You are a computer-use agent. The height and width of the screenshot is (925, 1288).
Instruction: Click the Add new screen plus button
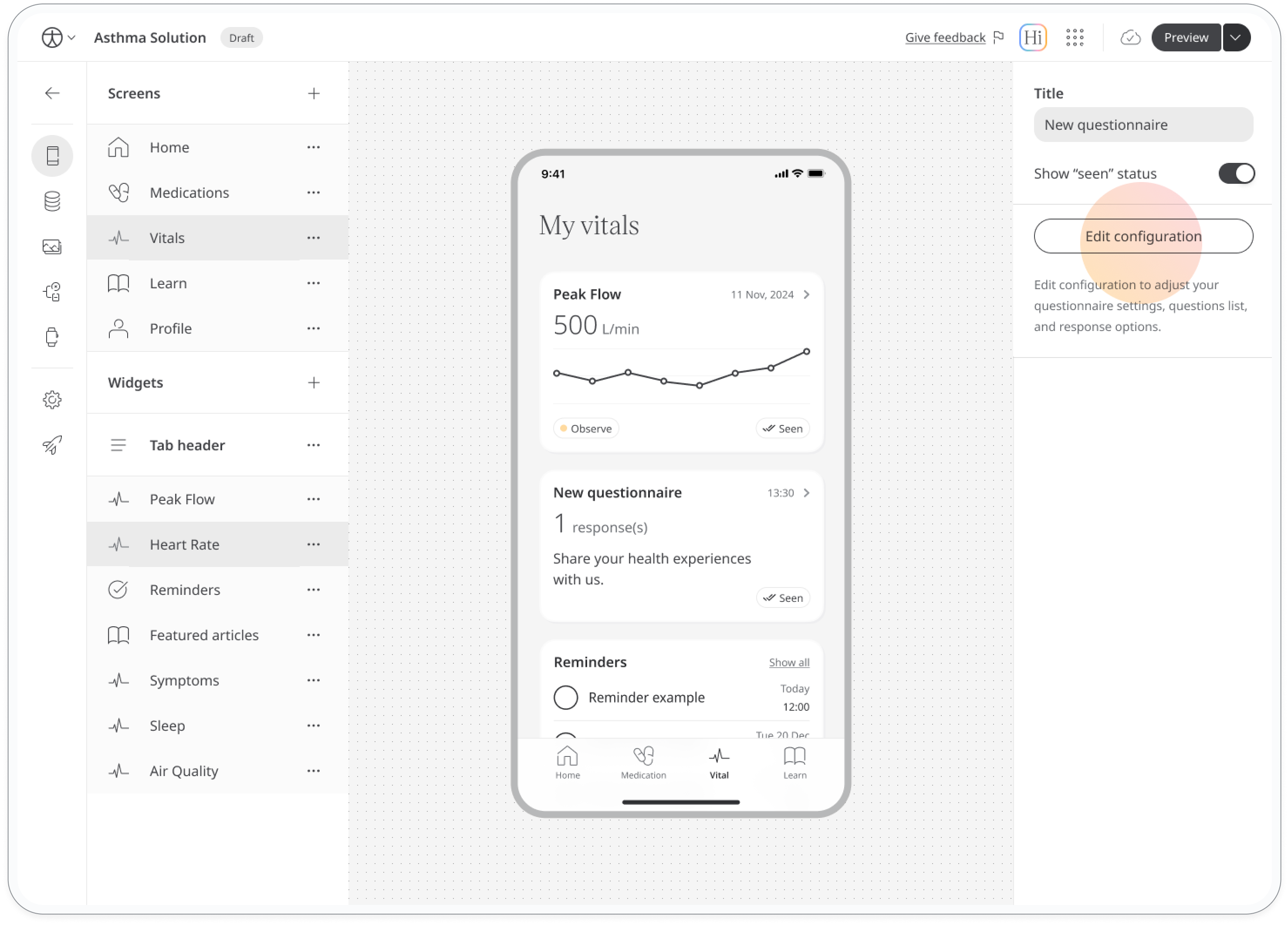[313, 93]
